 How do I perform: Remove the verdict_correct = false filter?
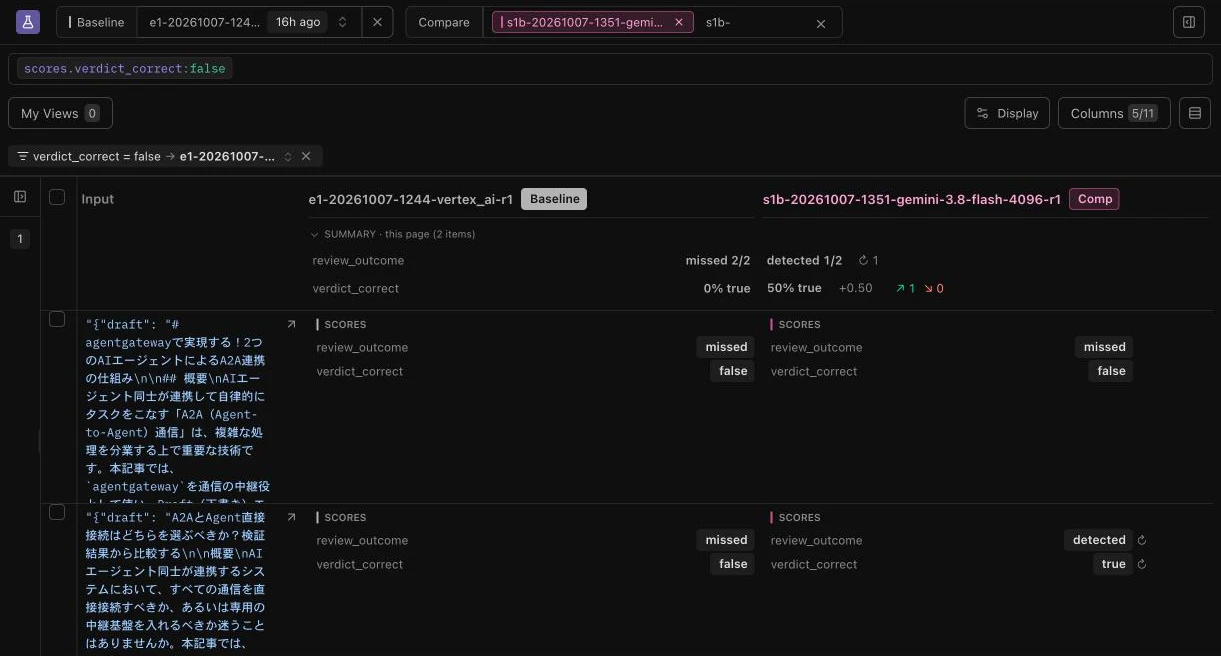pyautogui.click(x=306, y=156)
